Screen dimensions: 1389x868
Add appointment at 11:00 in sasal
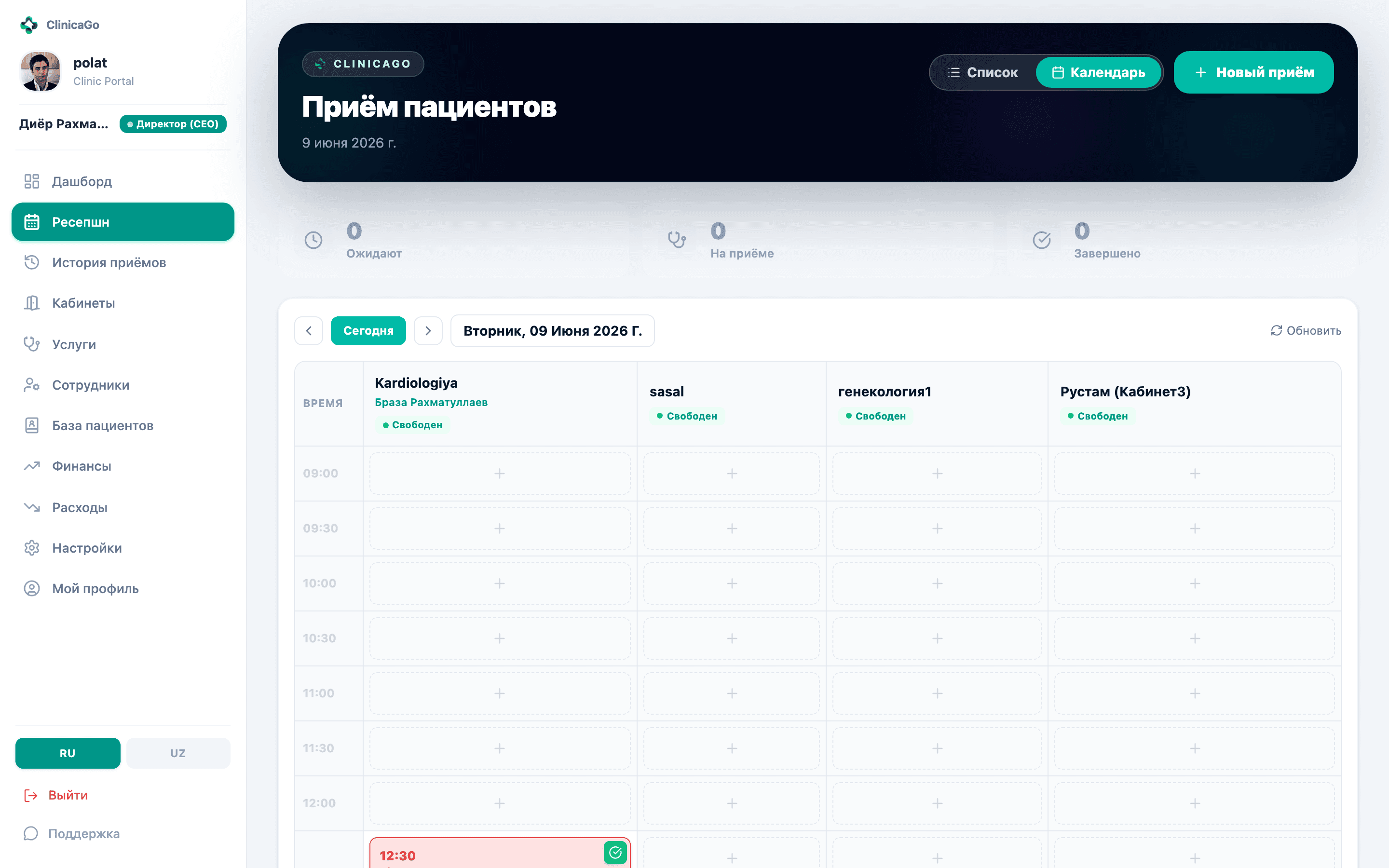[732, 693]
